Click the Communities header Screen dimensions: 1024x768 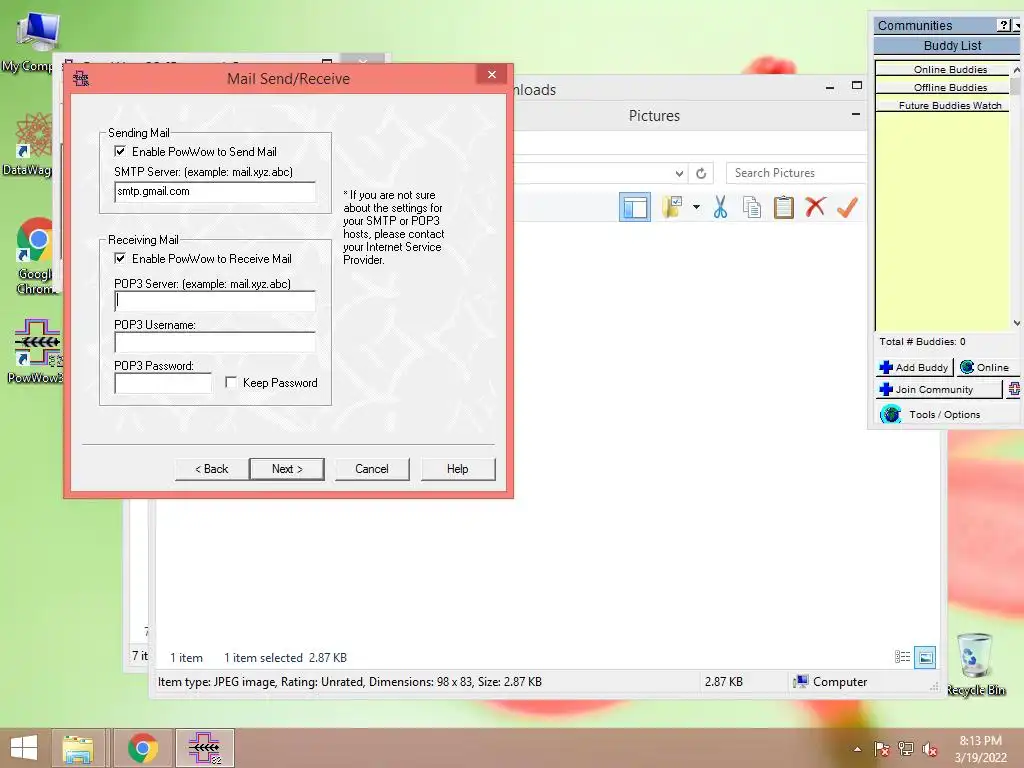[914, 25]
